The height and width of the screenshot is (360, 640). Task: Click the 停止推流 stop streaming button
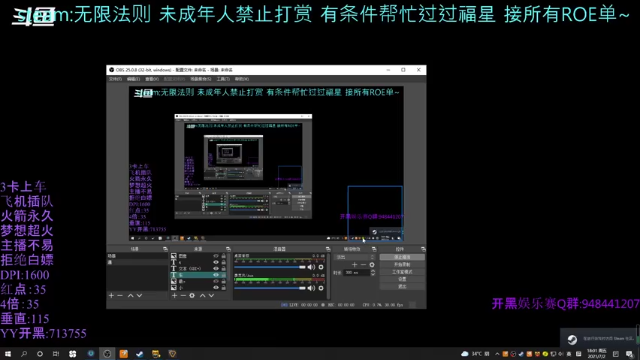pos(402,257)
